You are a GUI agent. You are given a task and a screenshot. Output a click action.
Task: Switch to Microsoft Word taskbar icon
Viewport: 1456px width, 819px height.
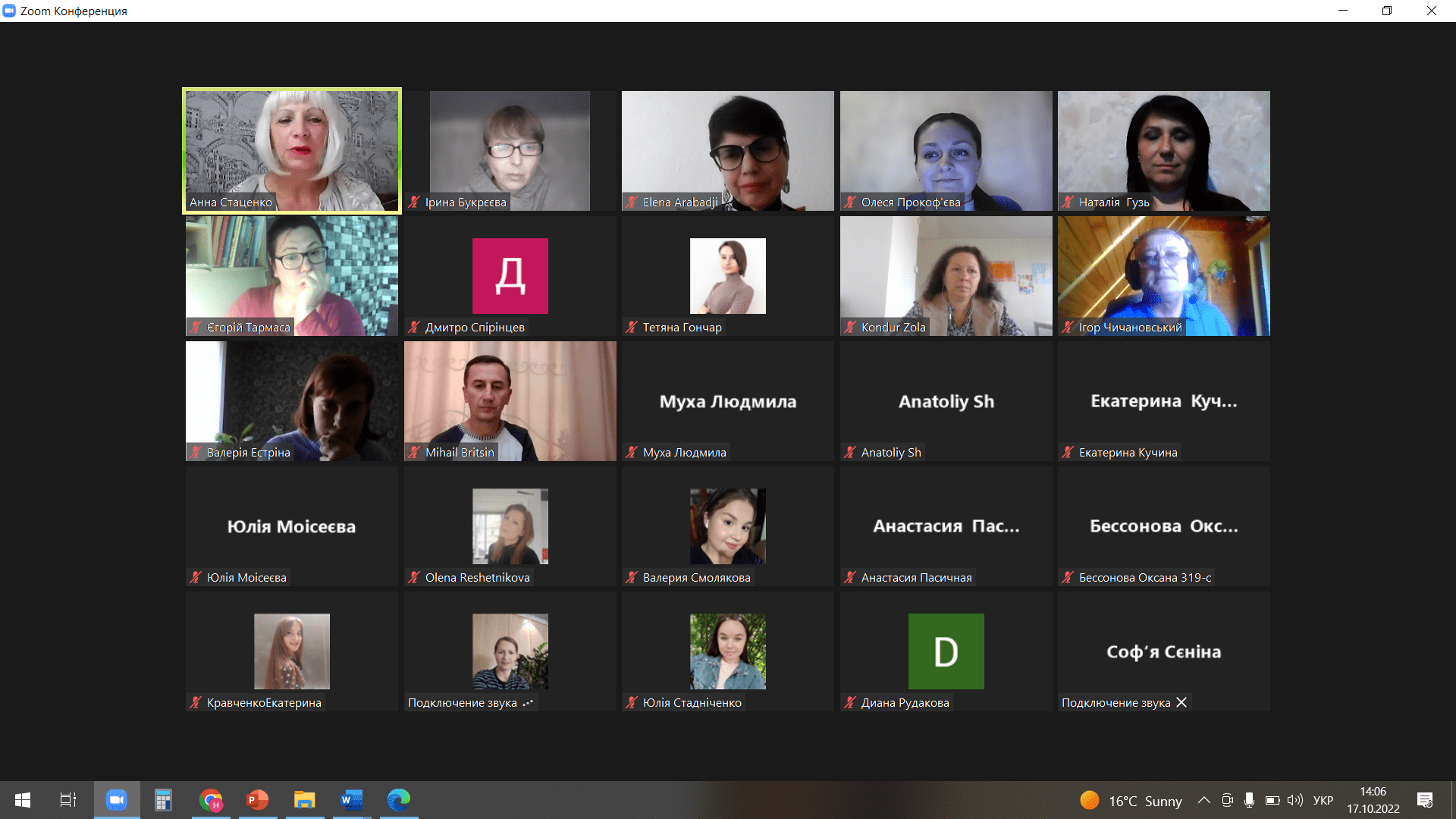tap(351, 800)
